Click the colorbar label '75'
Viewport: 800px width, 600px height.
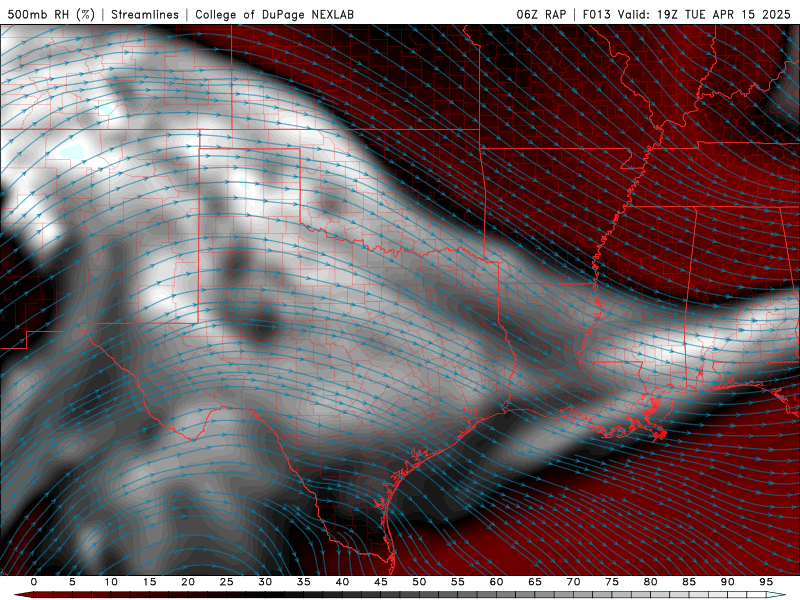coord(612,582)
